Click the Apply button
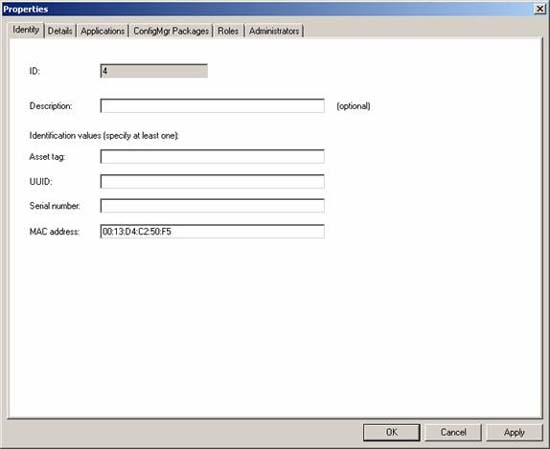This screenshot has height=449, width=550. pyautogui.click(x=514, y=432)
